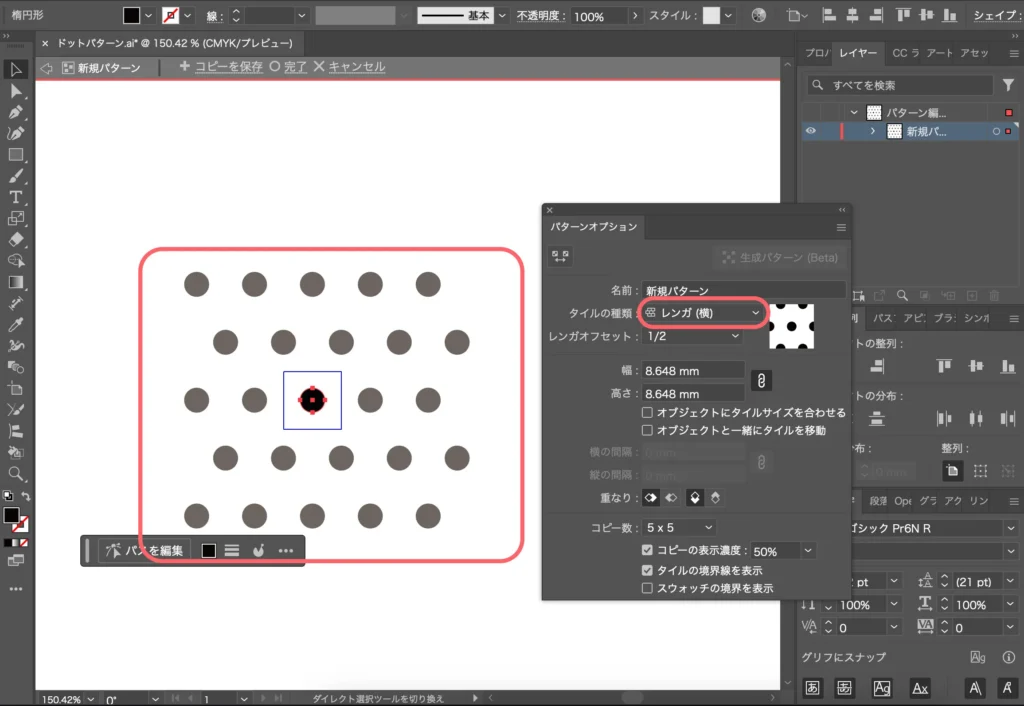This screenshot has height=706, width=1024.
Task: Uncheck the copy display dimming checkbox
Action: (x=648, y=551)
